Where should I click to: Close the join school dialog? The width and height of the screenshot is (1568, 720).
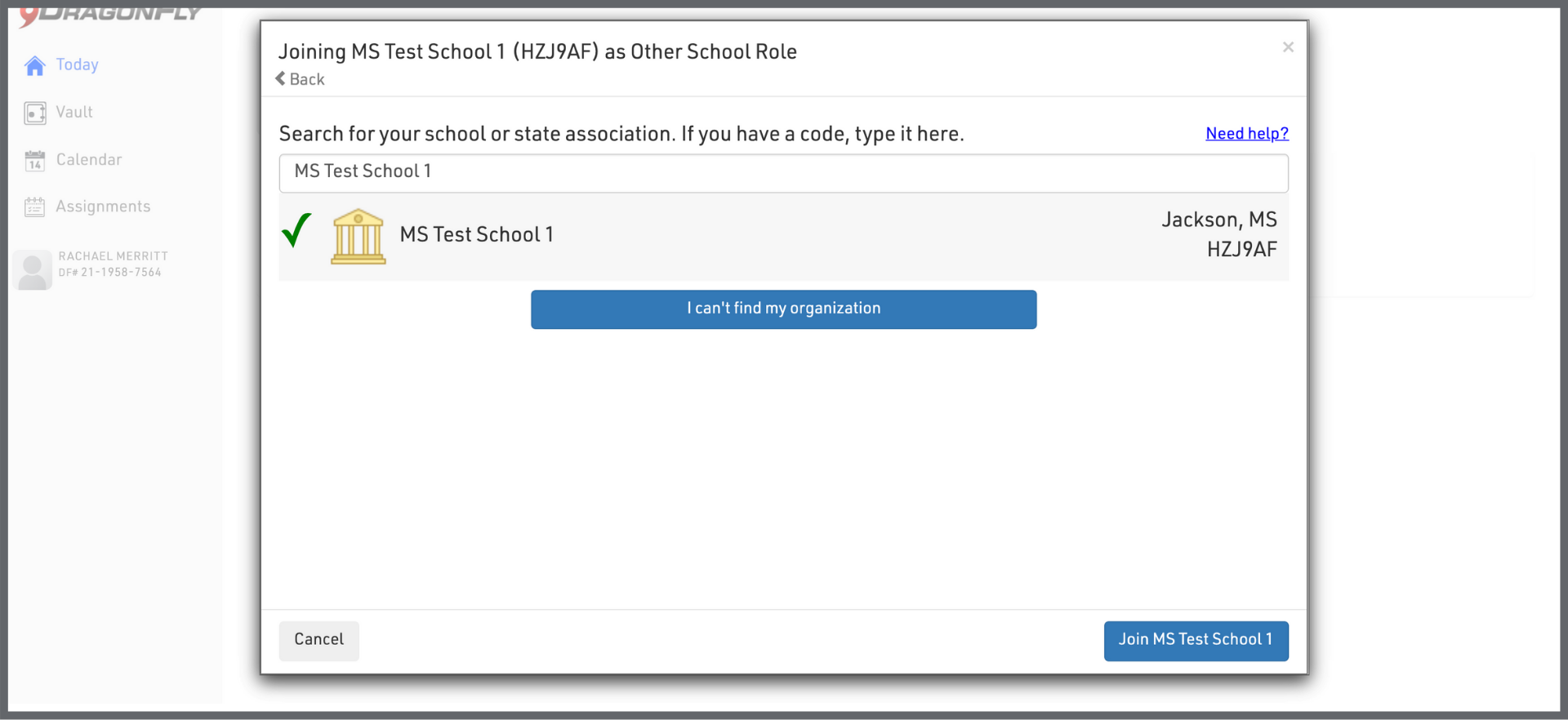point(1288,47)
